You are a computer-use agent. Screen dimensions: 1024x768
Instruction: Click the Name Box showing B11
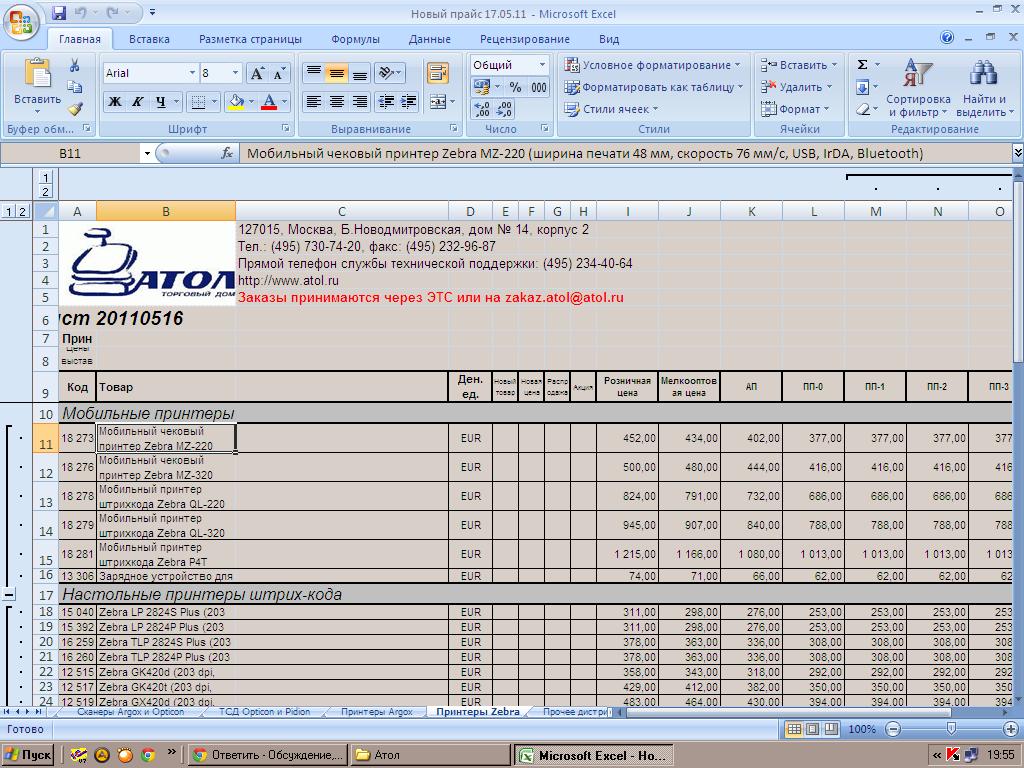click(x=70, y=153)
